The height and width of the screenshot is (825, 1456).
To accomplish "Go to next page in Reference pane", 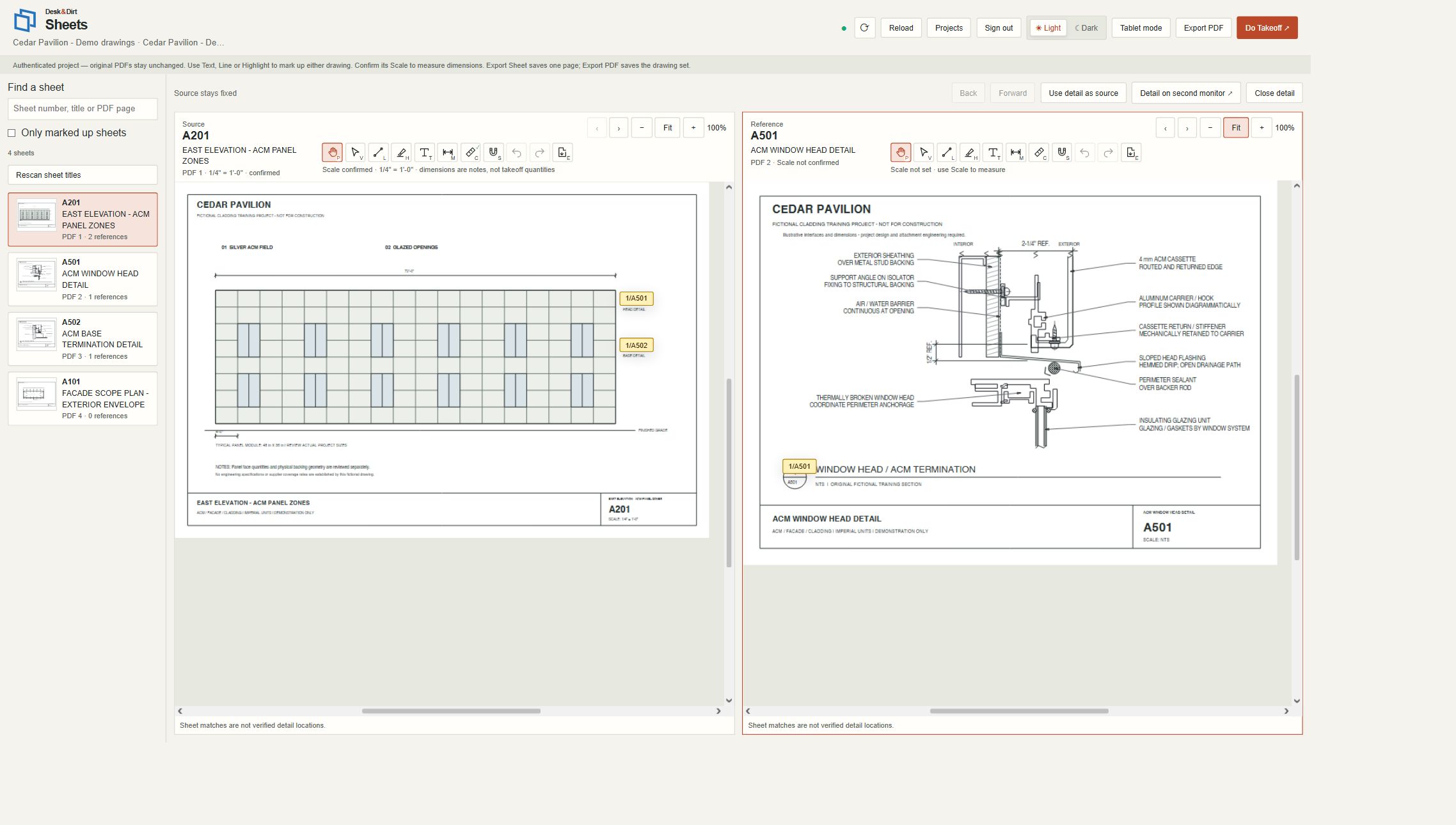I will pyautogui.click(x=1187, y=128).
